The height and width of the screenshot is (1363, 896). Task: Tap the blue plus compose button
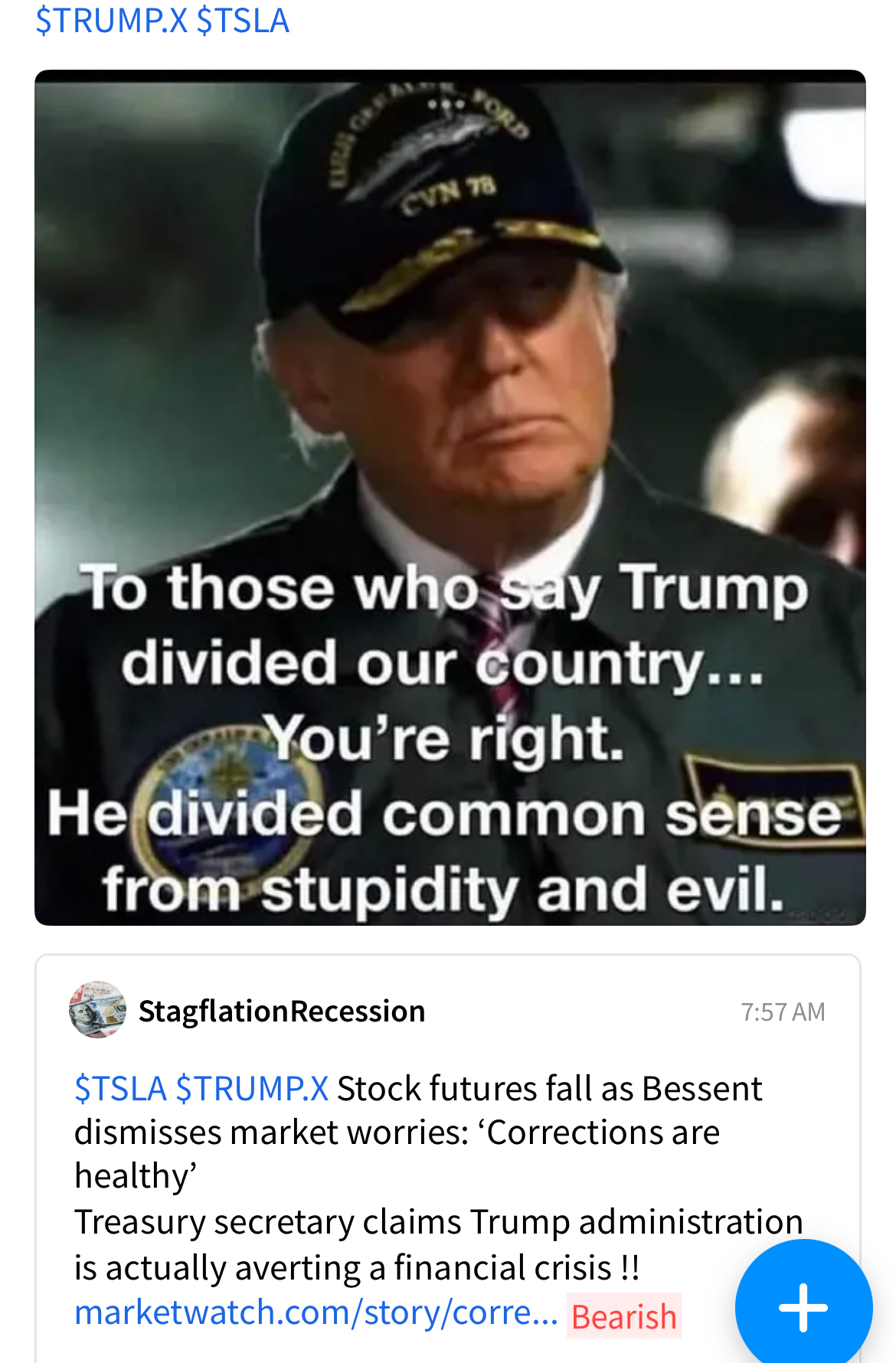[803, 1307]
